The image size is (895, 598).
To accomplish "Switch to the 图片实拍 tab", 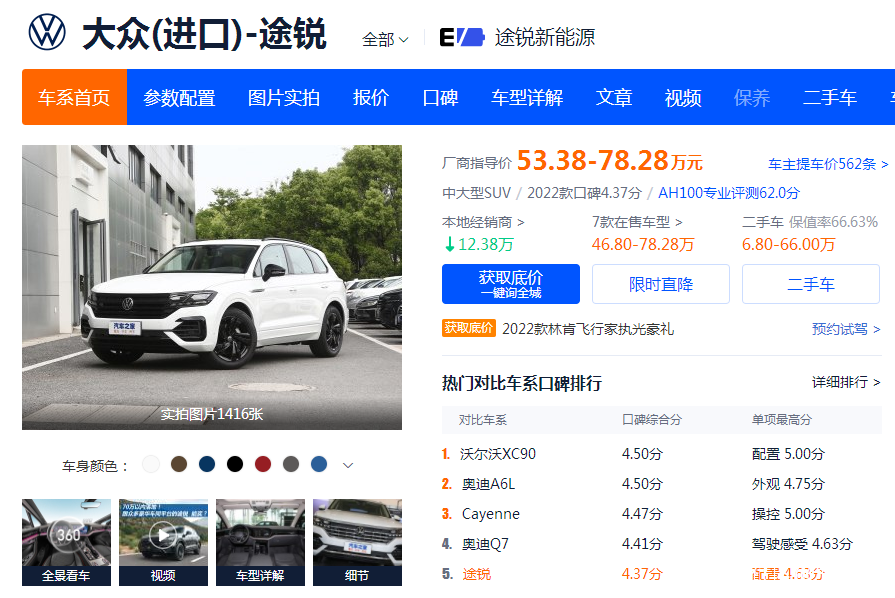I will [x=284, y=98].
